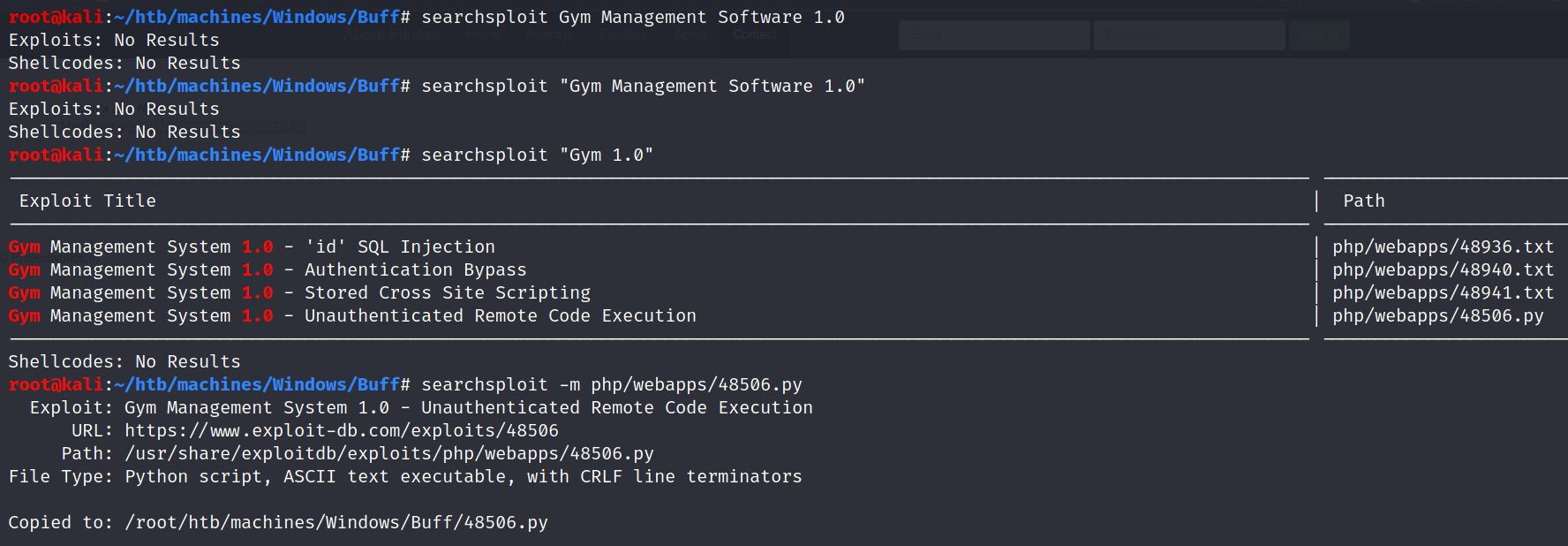Click path php/webapps/48506.py in results table
The height and width of the screenshot is (546, 1568).
[x=1437, y=315]
